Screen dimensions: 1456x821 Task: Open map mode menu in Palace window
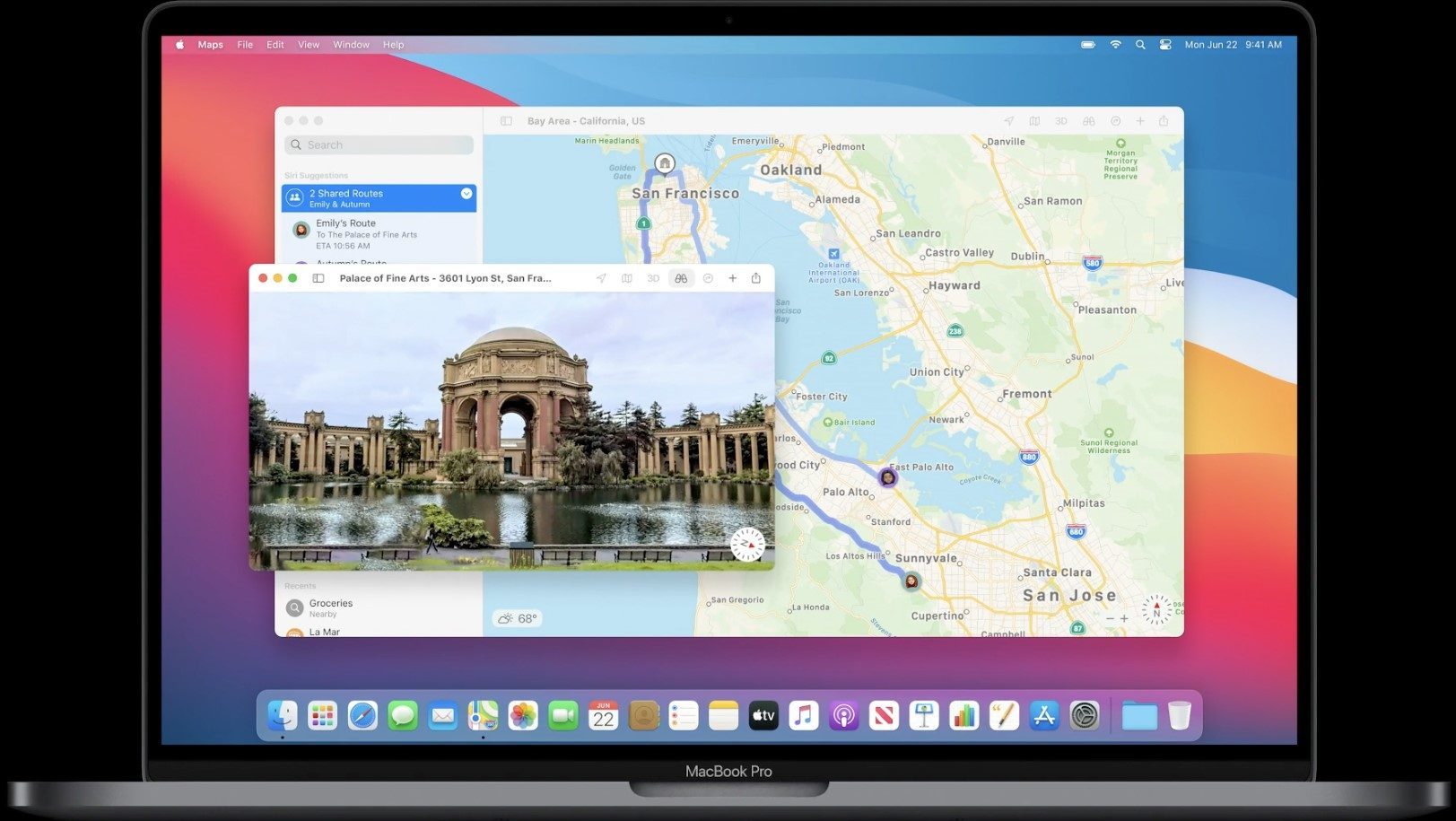pyautogui.click(x=627, y=278)
